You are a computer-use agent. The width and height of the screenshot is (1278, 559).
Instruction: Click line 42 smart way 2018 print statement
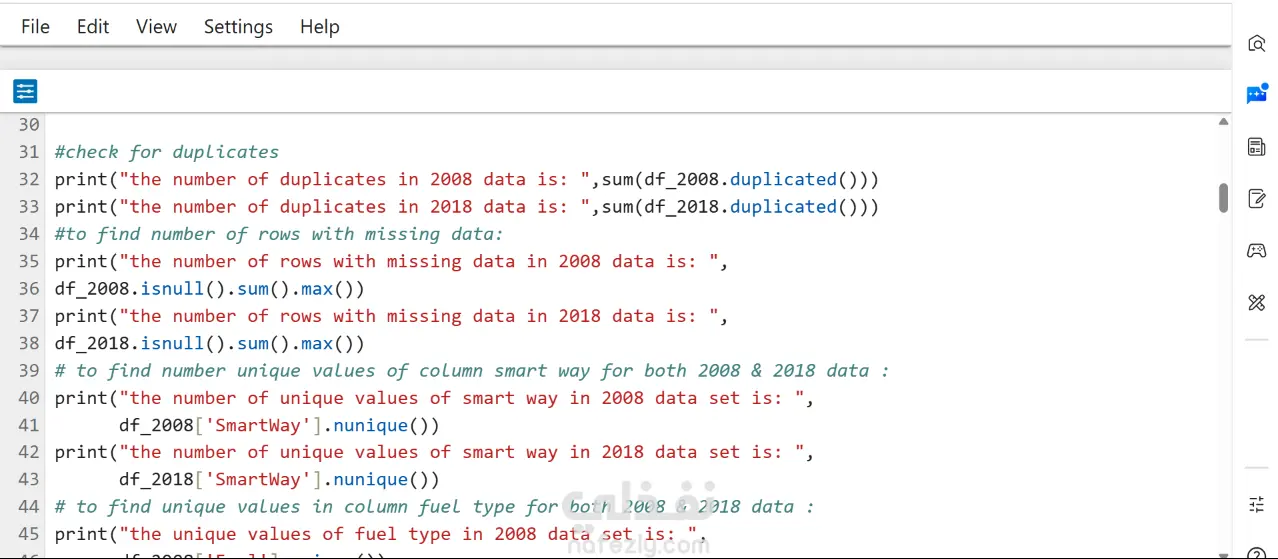pyautogui.click(x=435, y=452)
